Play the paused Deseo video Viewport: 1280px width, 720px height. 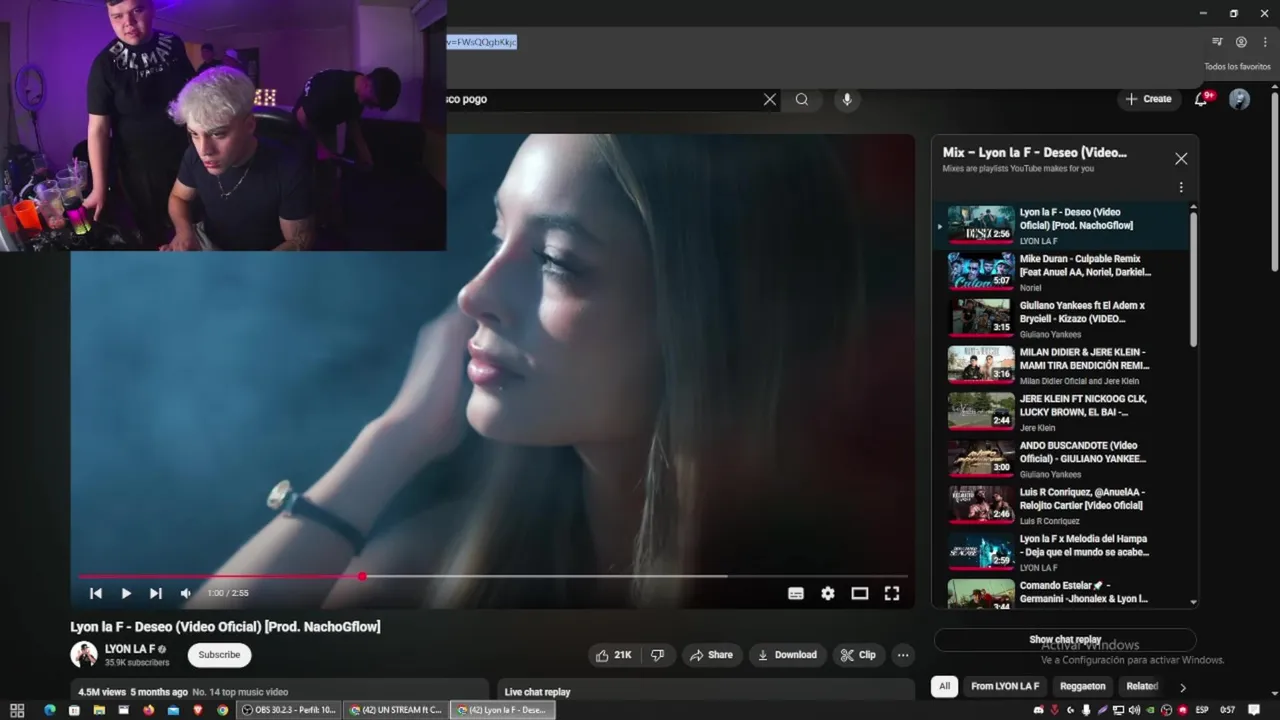point(126,593)
